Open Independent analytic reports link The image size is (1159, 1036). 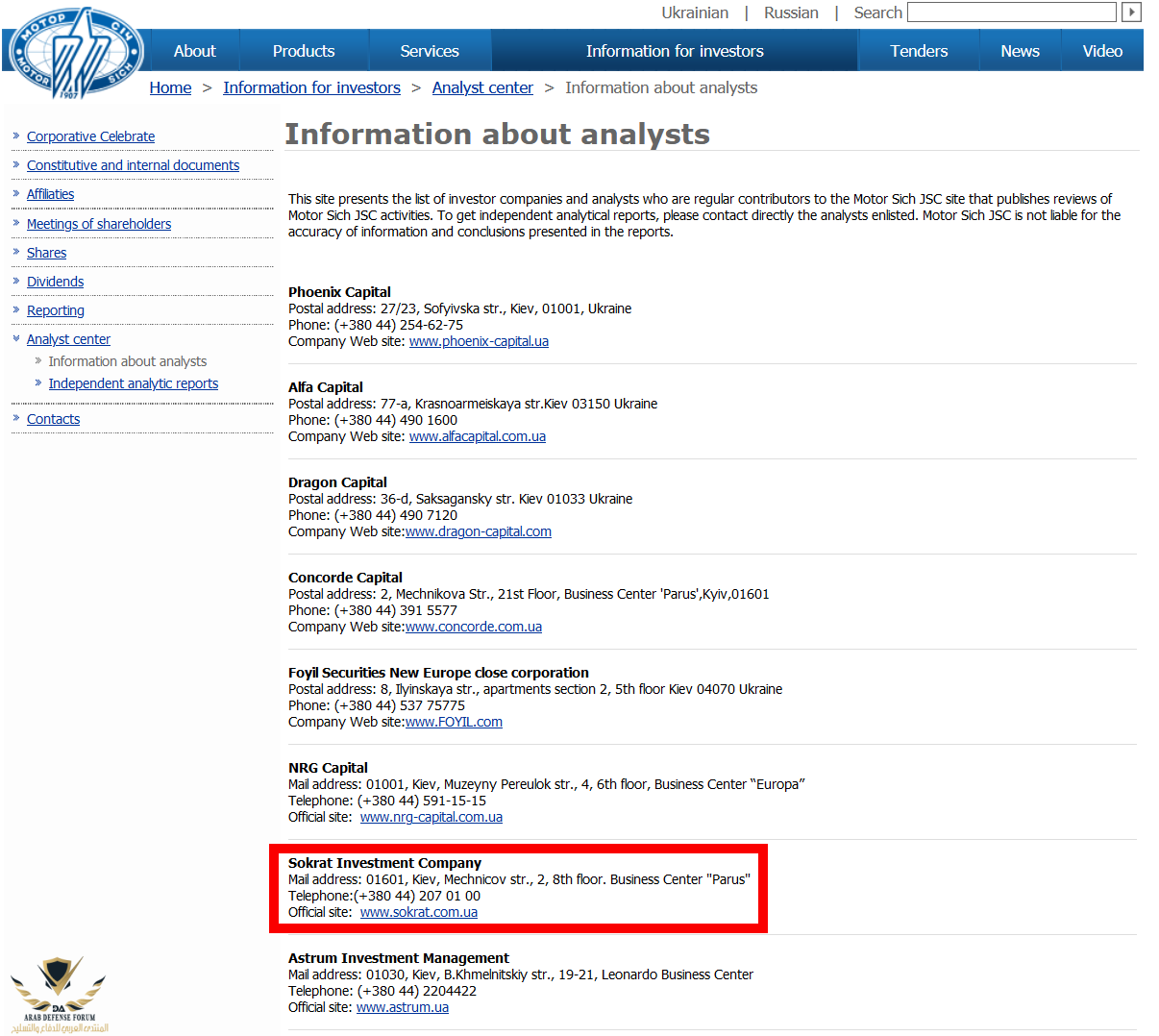134,383
